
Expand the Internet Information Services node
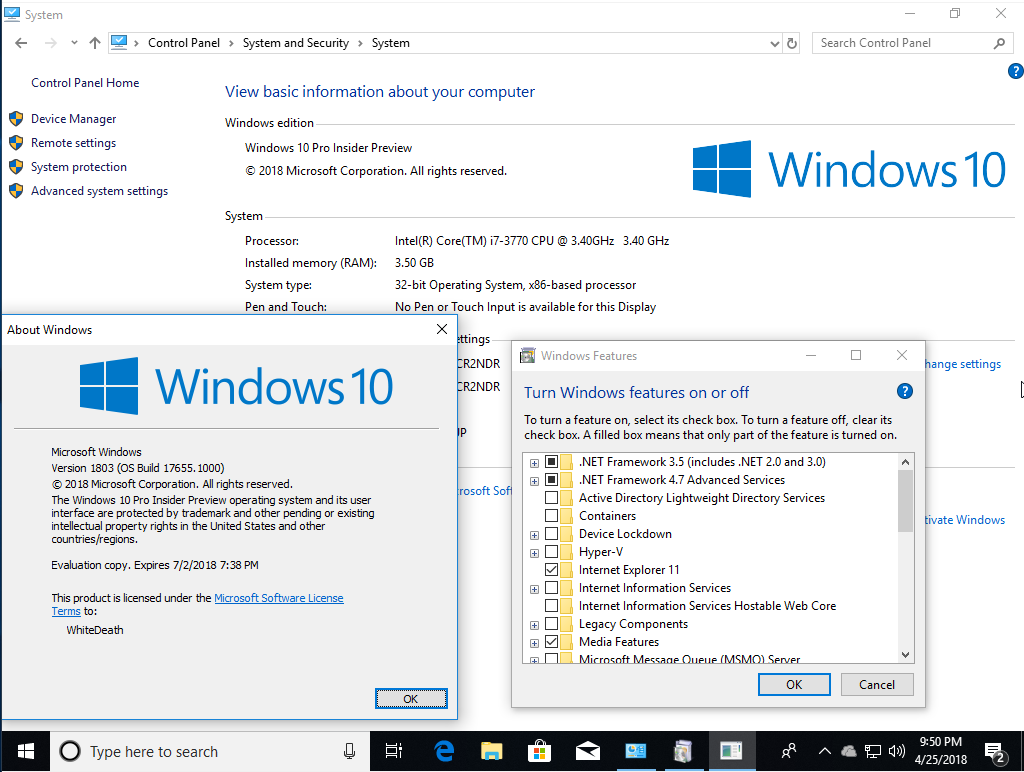[x=534, y=589]
